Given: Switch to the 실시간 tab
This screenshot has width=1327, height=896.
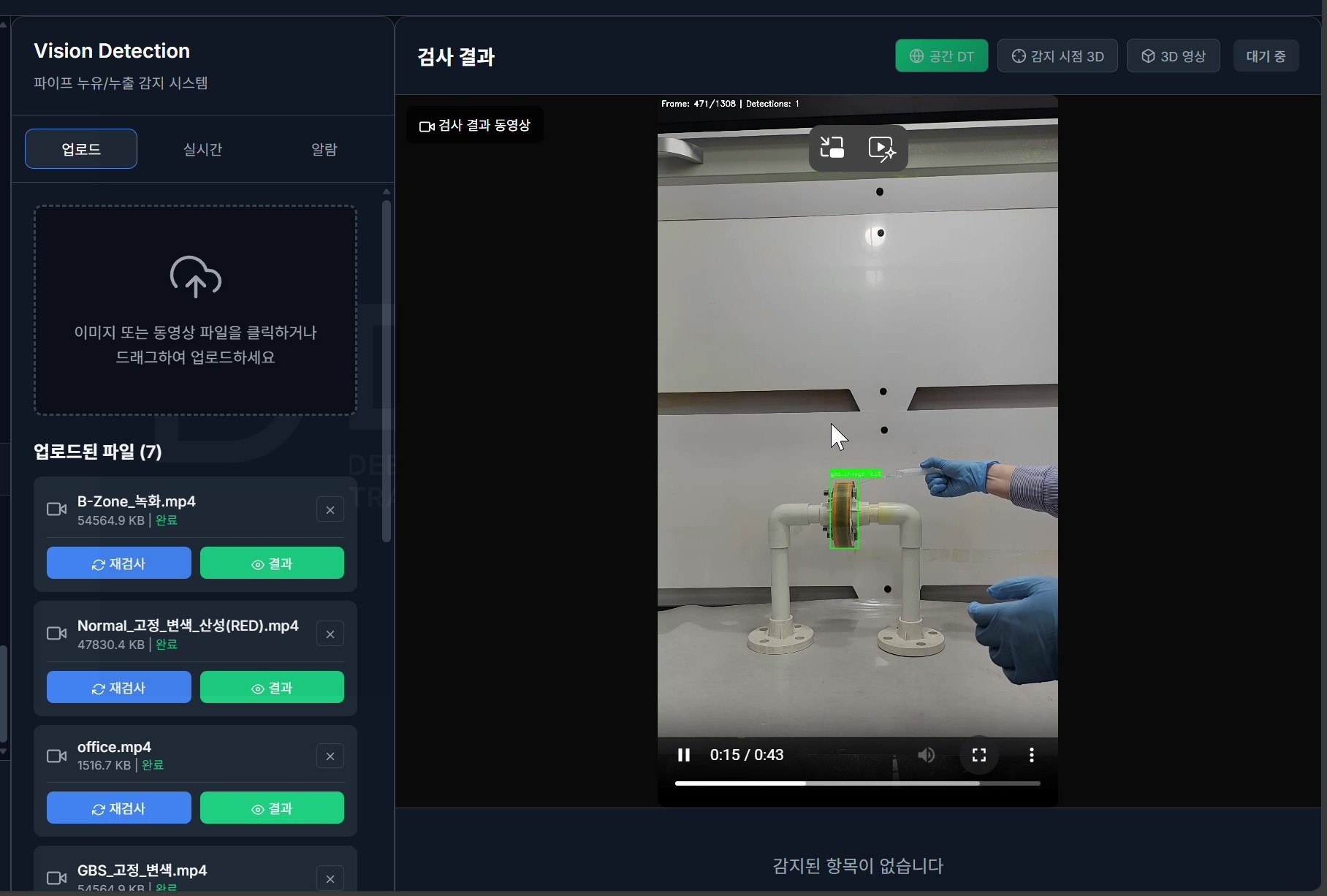Looking at the screenshot, I should click(202, 149).
